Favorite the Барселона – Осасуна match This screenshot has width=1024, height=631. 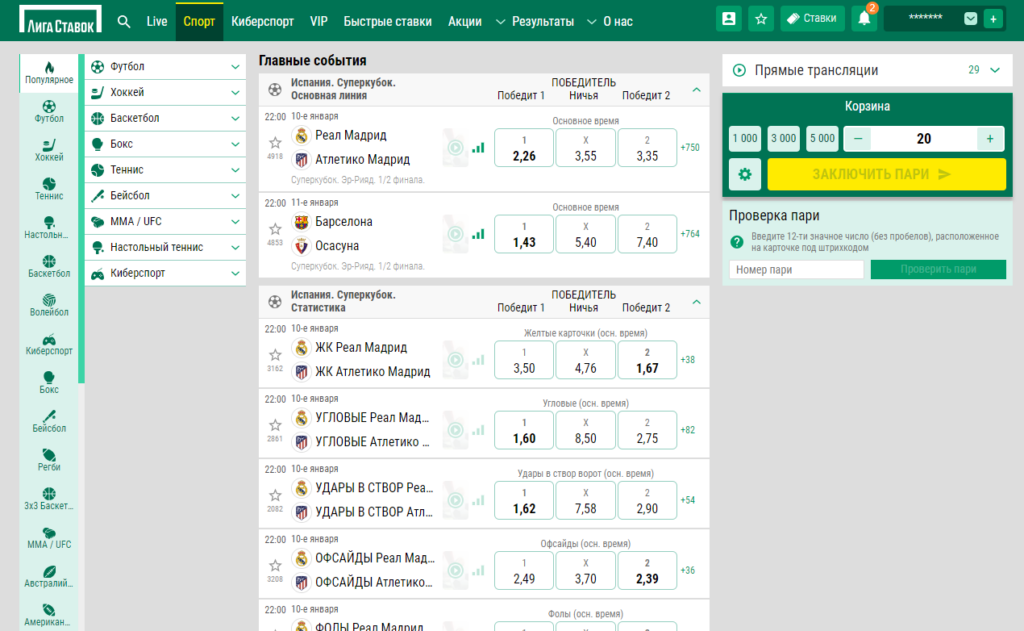(x=275, y=229)
